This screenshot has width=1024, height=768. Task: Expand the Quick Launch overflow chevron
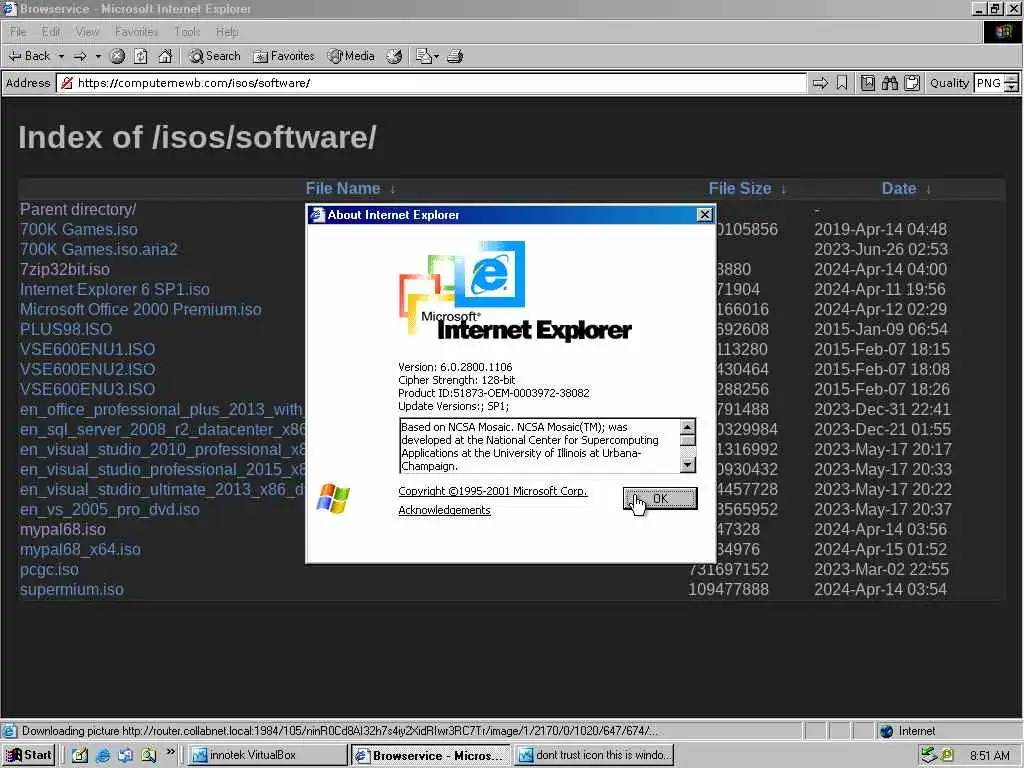coord(170,752)
